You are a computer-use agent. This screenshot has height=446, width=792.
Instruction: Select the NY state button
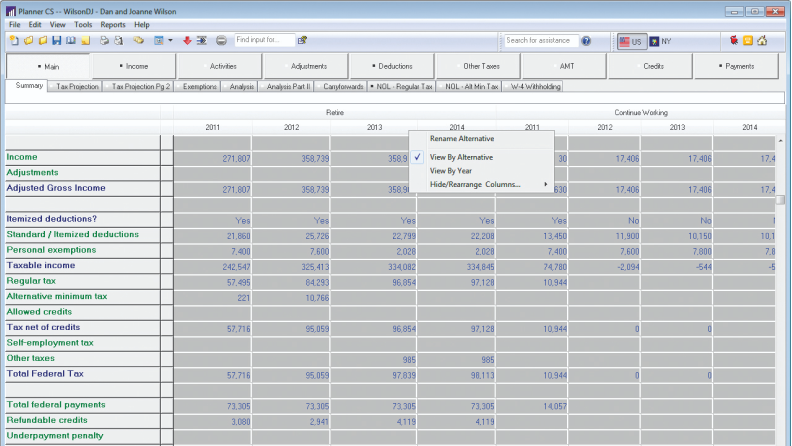(661, 41)
